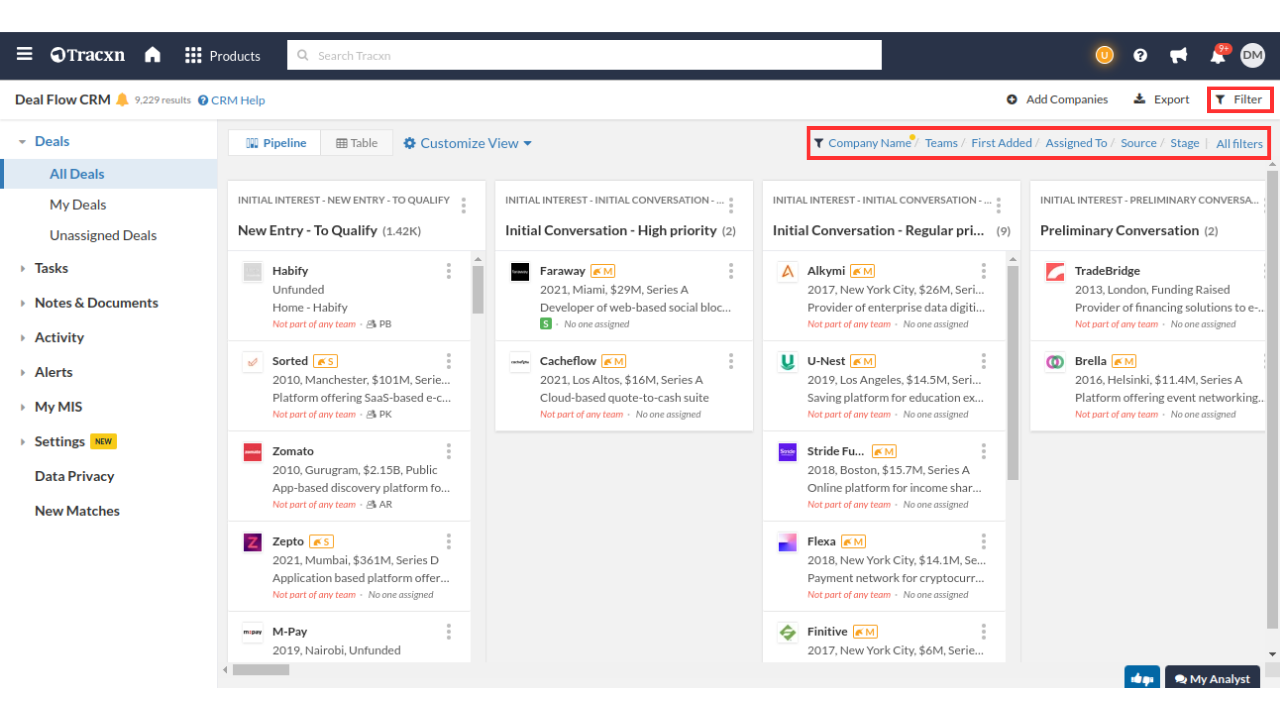
Task: Open the Products grid menu
Action: (x=222, y=56)
